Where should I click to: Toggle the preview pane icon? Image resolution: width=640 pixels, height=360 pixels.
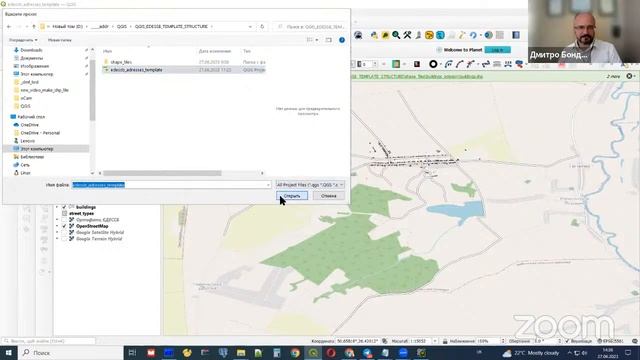tap(329, 40)
